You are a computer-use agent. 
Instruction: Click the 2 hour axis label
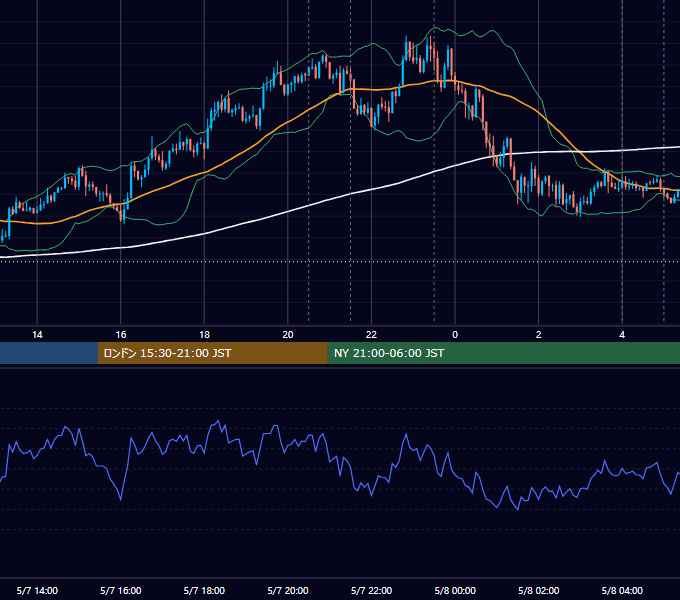point(539,335)
